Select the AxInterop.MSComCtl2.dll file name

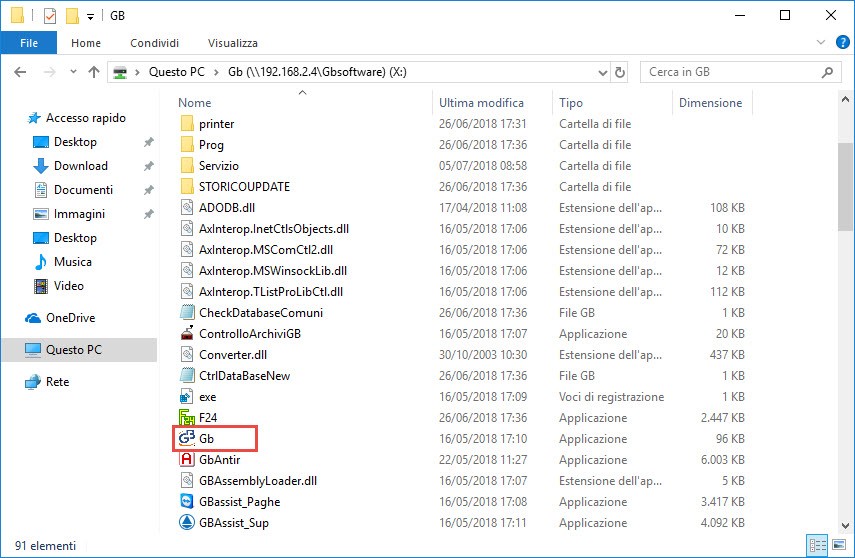point(266,250)
